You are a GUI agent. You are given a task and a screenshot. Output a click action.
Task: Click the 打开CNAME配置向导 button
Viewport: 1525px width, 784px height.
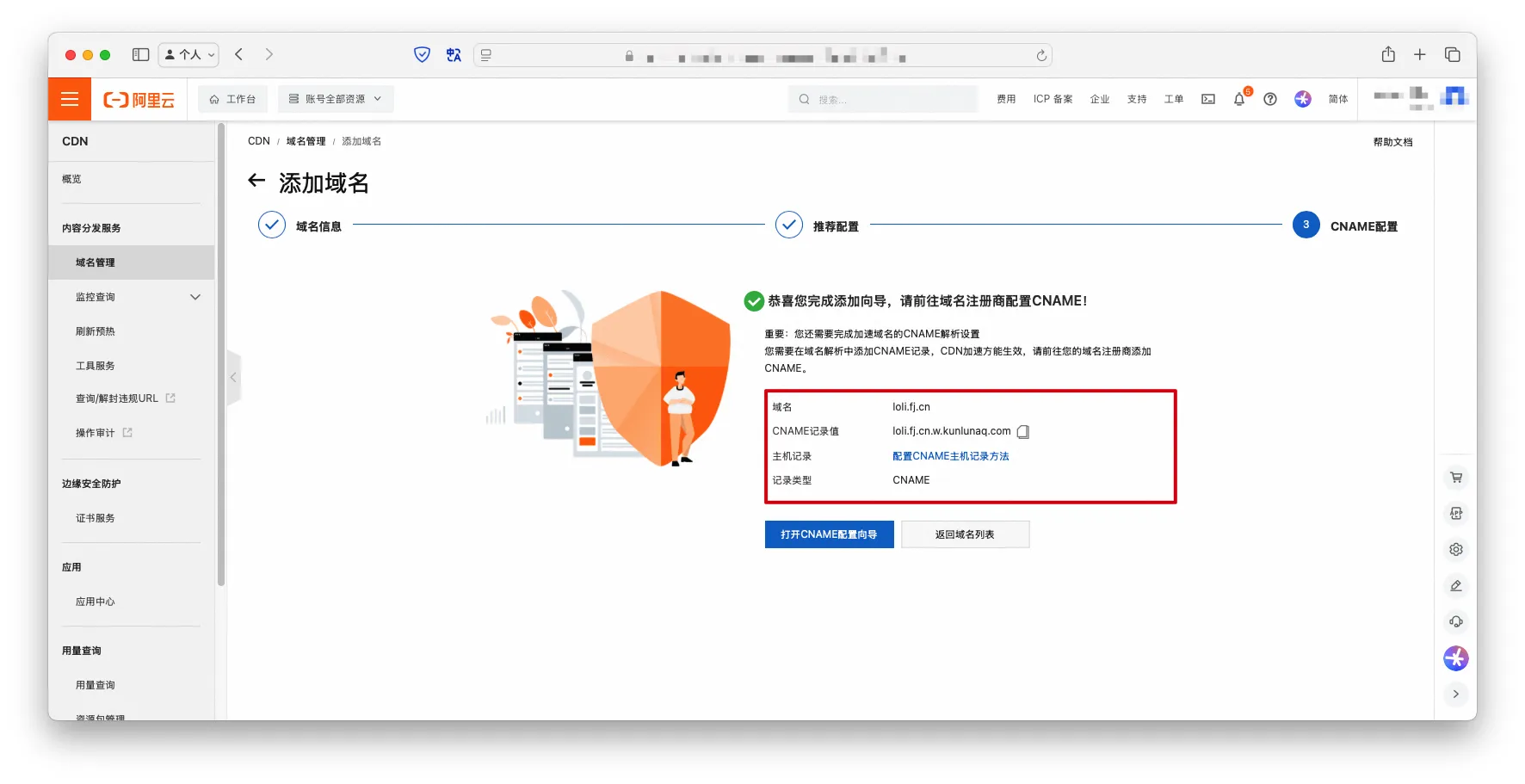click(x=829, y=534)
